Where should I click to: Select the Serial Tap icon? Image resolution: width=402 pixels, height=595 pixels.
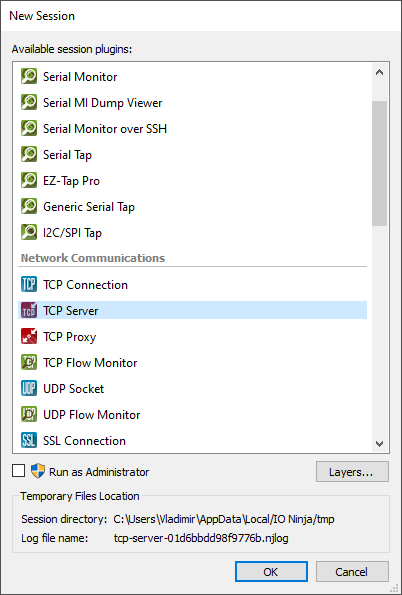click(x=29, y=154)
